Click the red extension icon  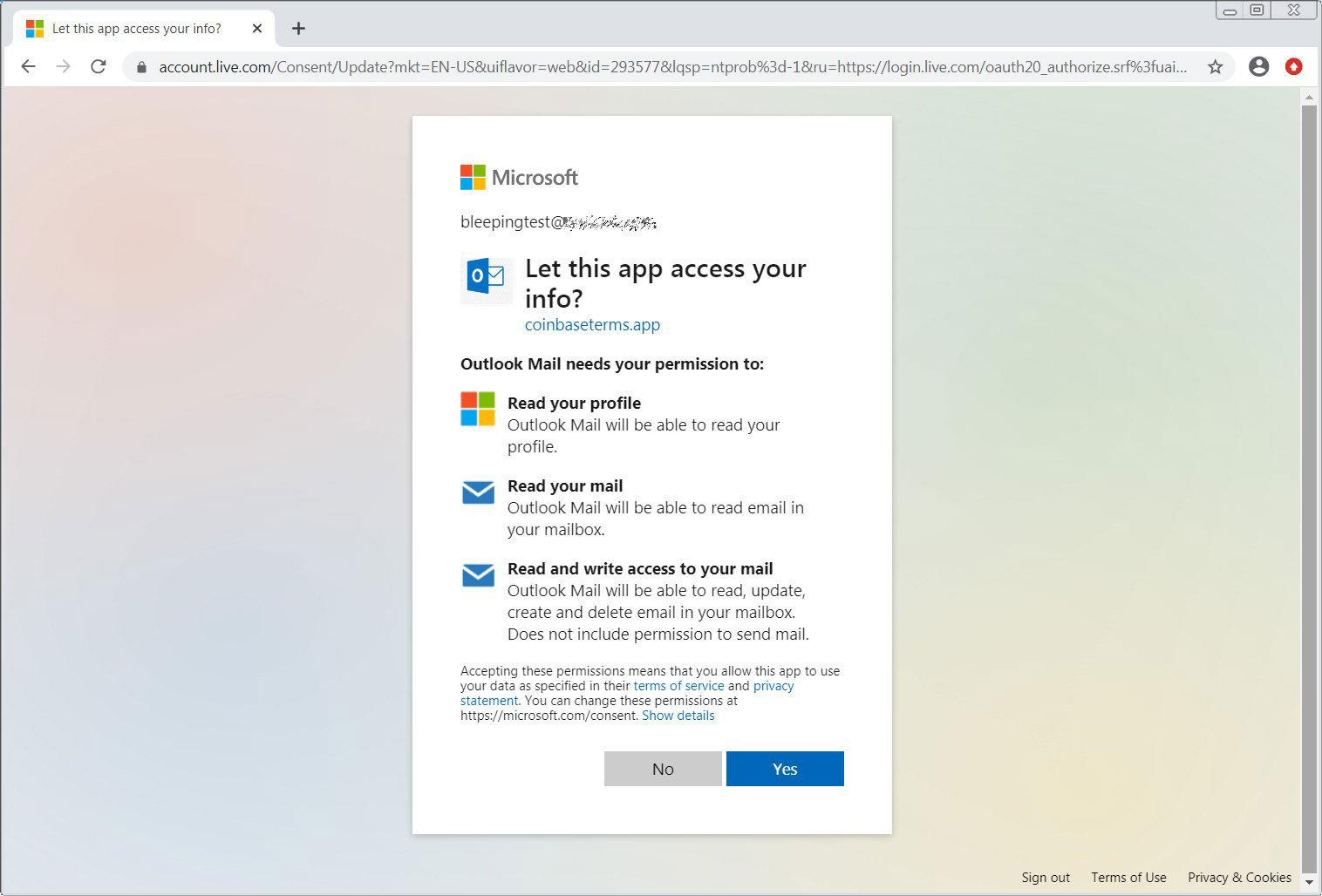pyautogui.click(x=1294, y=66)
